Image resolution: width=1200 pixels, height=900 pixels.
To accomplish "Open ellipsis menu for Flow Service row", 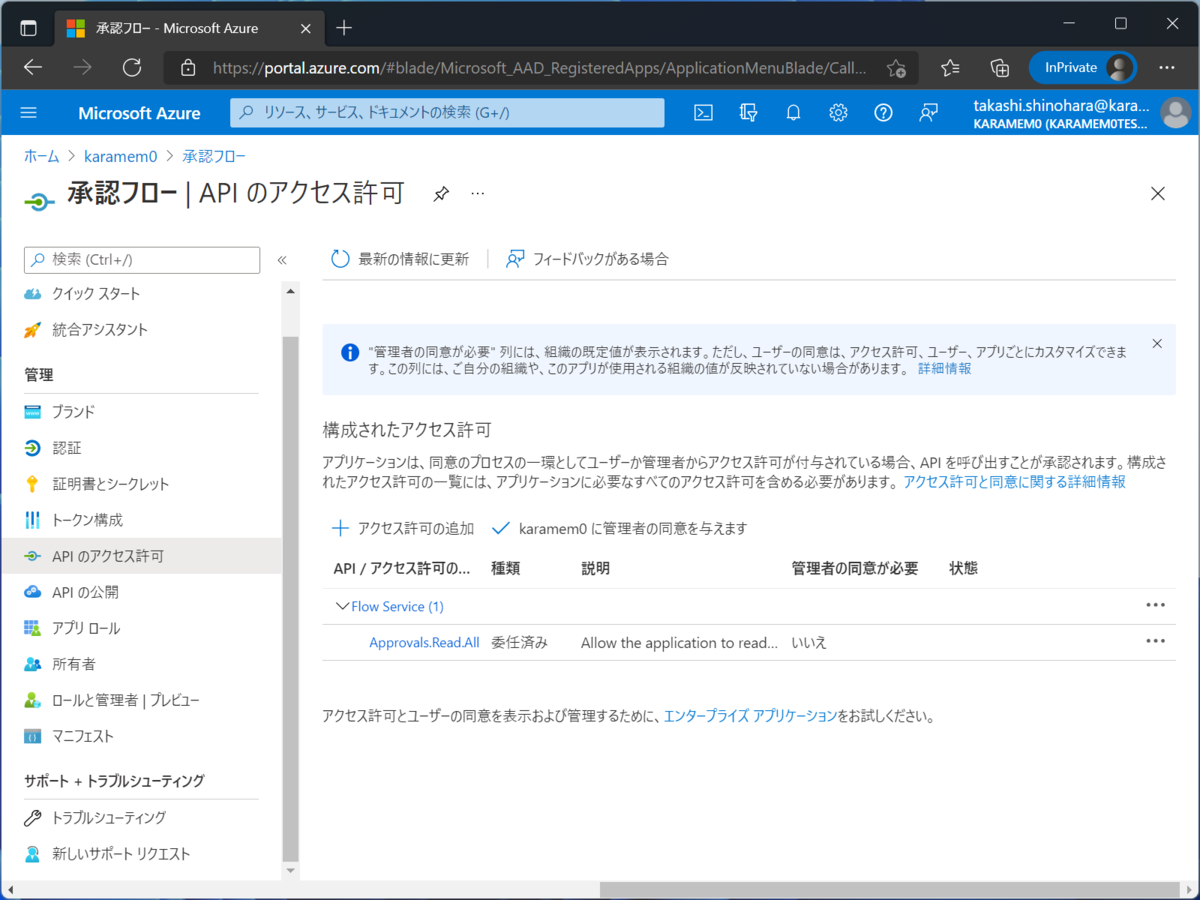I will 1156,606.
